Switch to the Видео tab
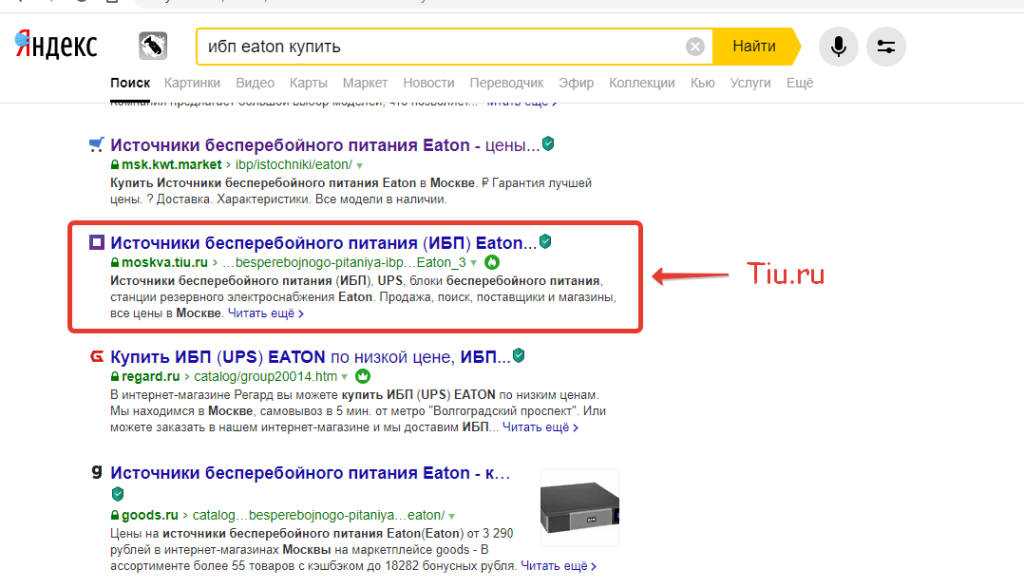The image size is (1024, 588). point(255,83)
